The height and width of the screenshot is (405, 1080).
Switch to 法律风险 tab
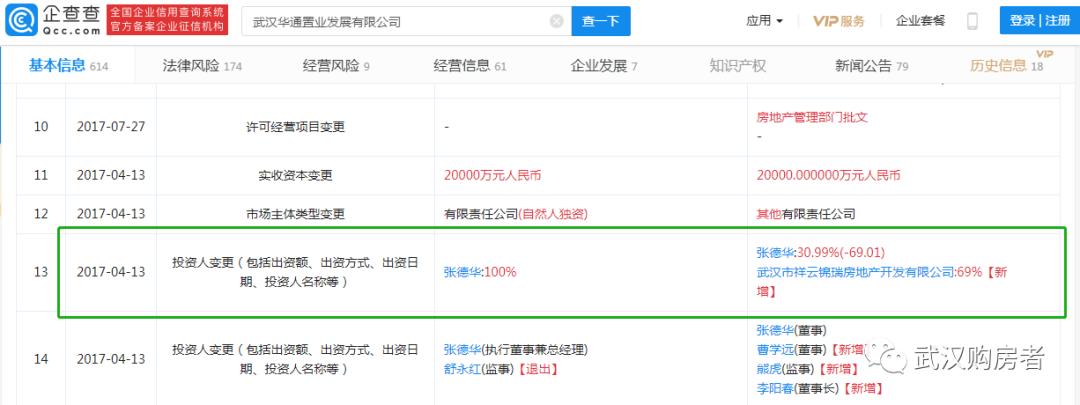click(202, 66)
